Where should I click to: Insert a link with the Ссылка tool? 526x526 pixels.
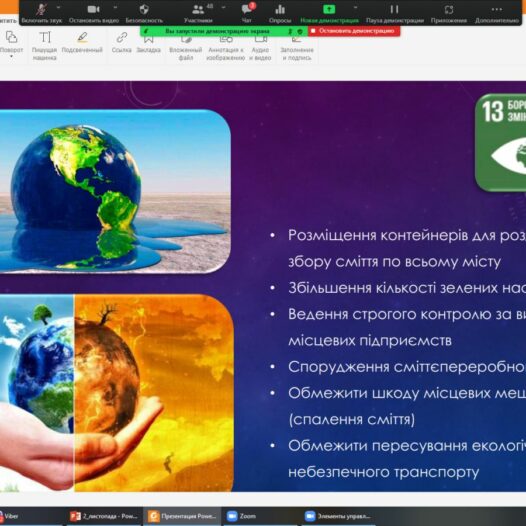pyautogui.click(x=121, y=42)
